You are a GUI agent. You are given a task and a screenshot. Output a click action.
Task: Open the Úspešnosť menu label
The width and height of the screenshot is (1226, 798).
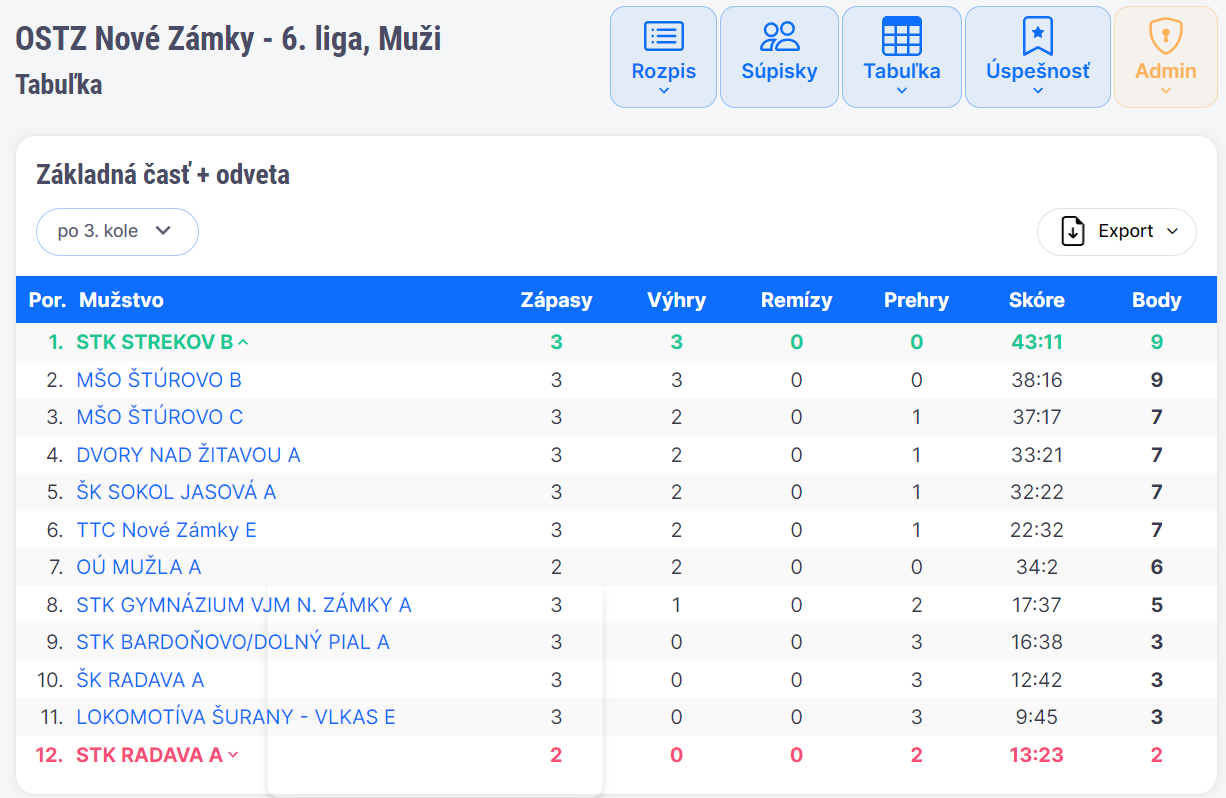click(x=1038, y=71)
